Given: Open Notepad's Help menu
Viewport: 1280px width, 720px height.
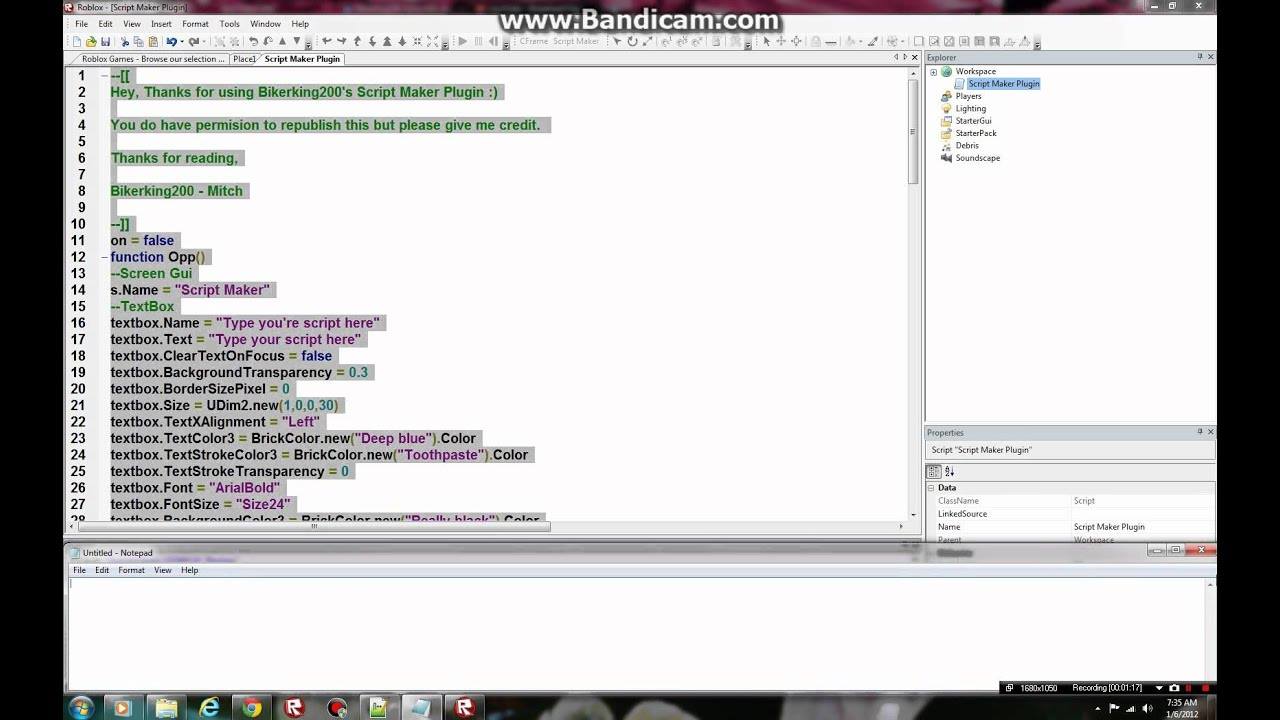Looking at the screenshot, I should pyautogui.click(x=189, y=570).
